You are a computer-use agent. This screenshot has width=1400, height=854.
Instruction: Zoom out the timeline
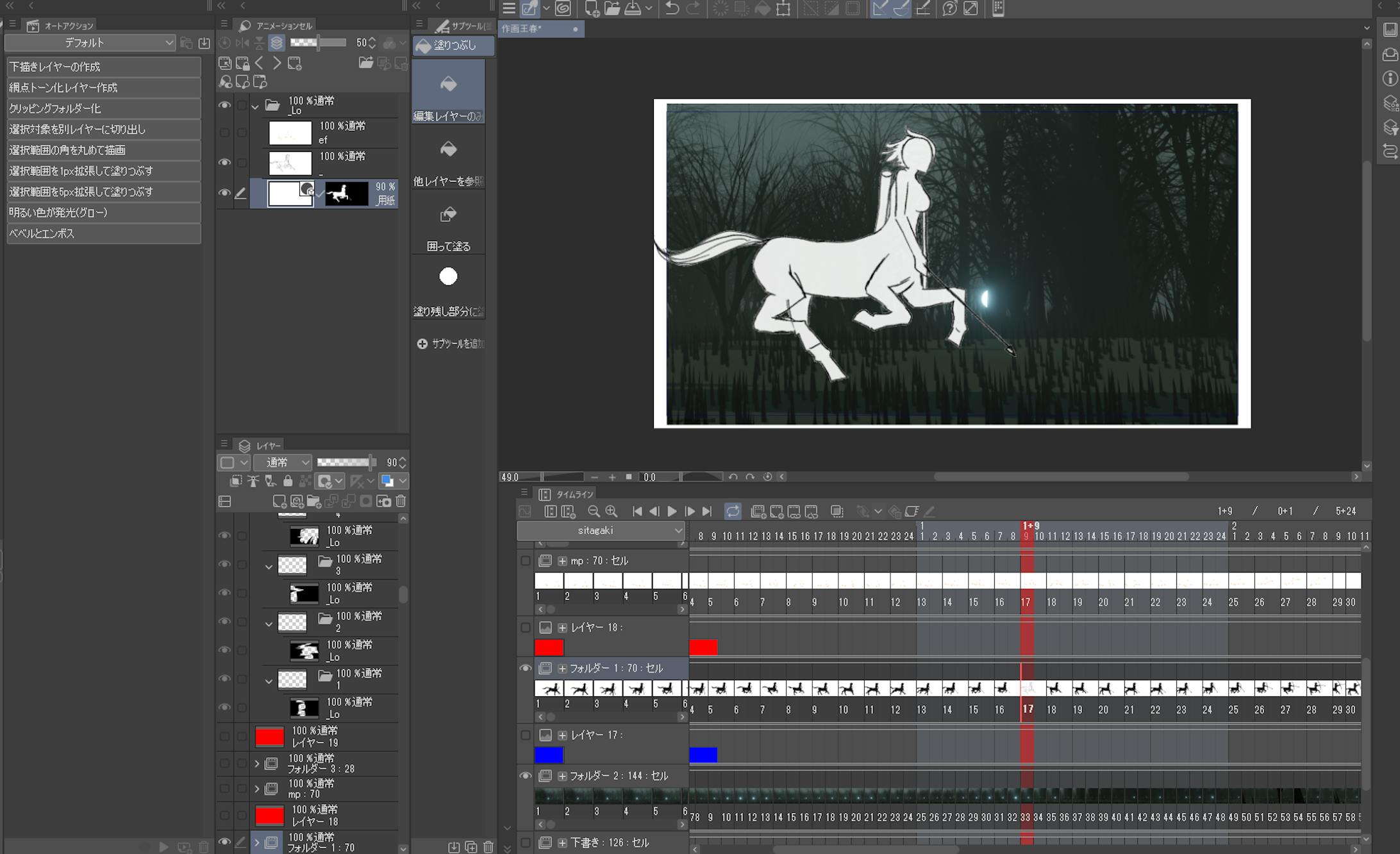(594, 511)
